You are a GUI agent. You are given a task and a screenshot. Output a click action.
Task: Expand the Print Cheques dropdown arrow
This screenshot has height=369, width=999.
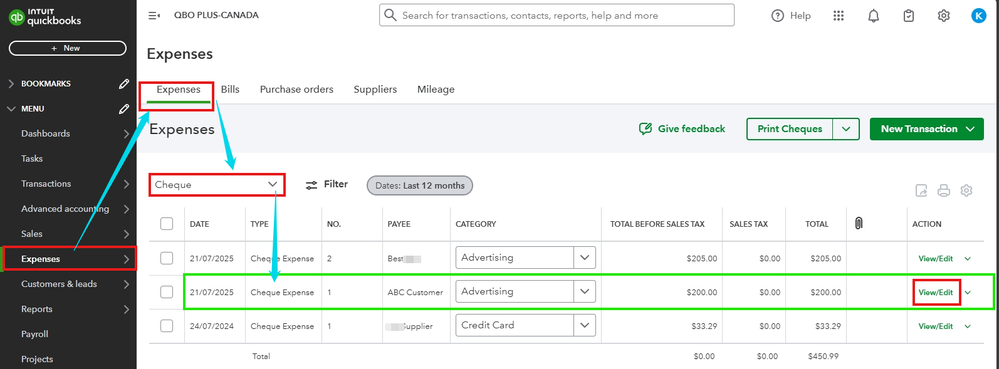click(845, 129)
